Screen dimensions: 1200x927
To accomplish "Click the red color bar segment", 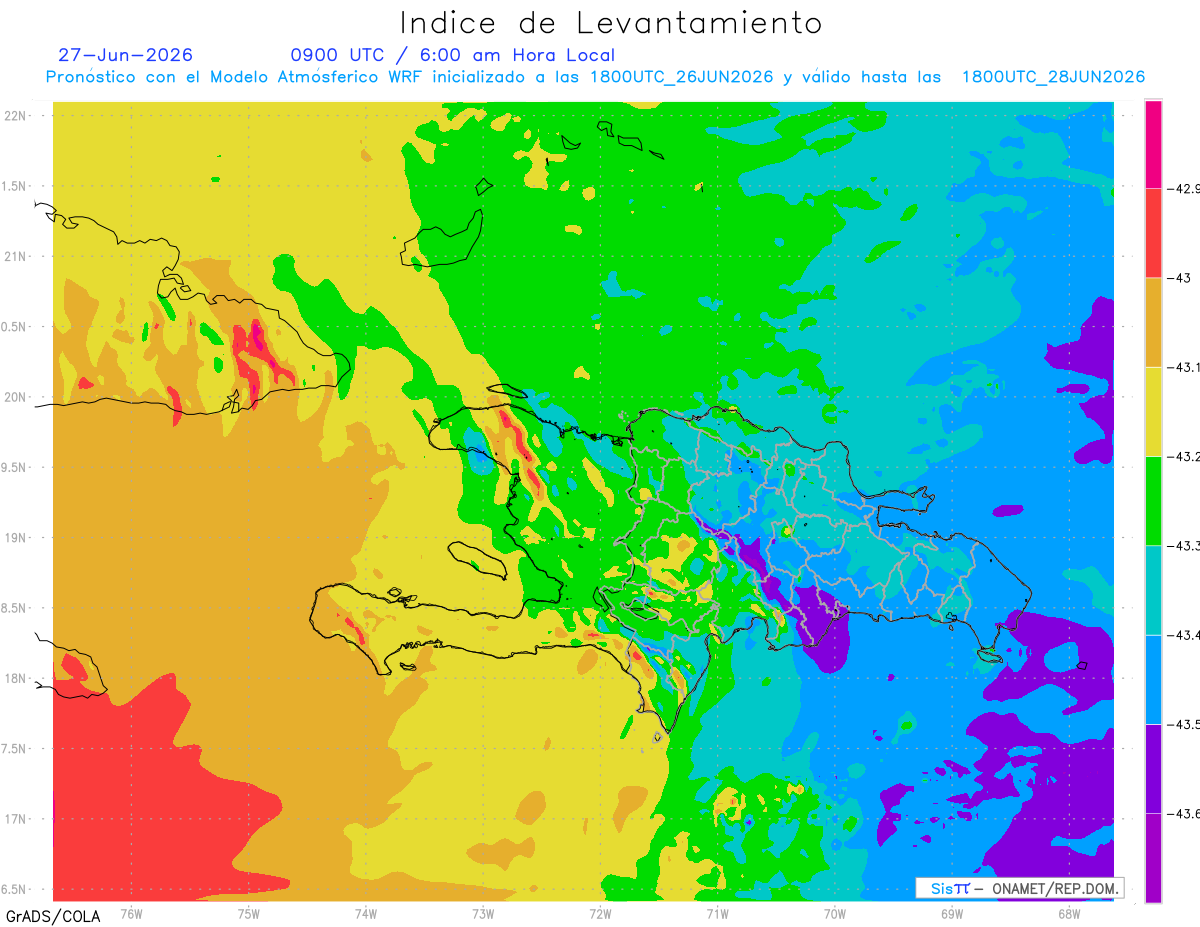I will [x=1153, y=233].
